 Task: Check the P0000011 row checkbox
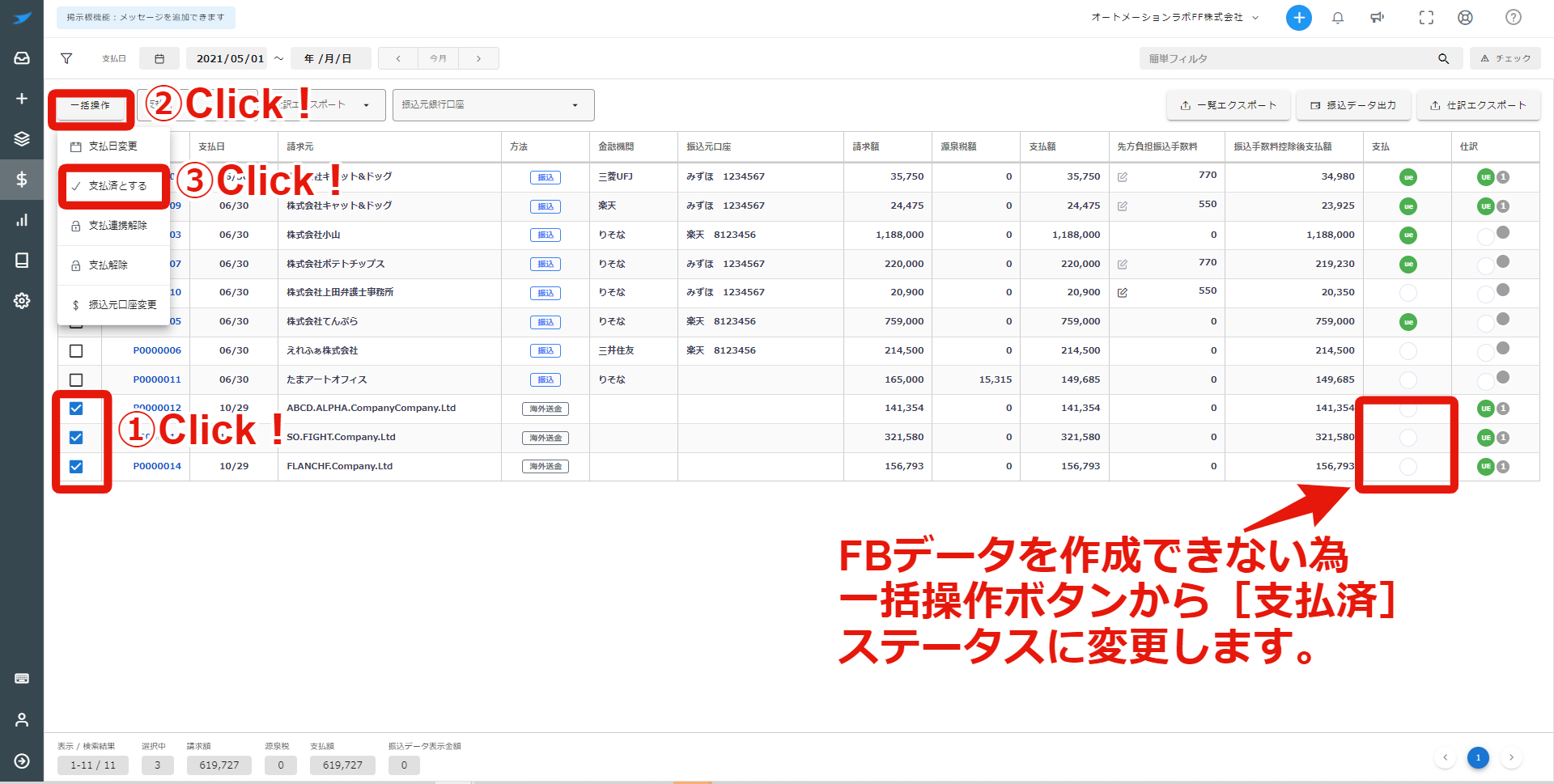coord(76,380)
